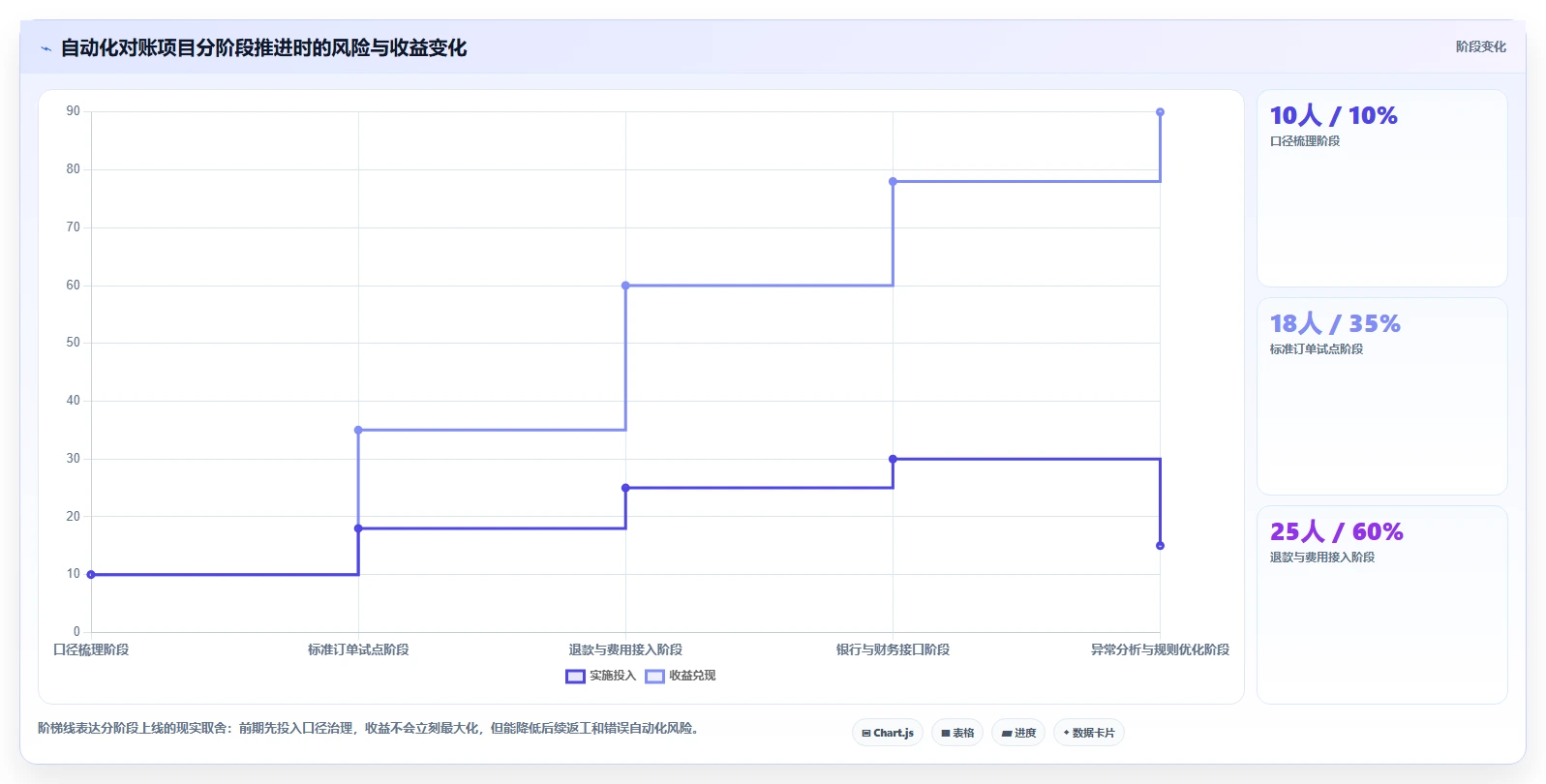The width and height of the screenshot is (1546, 784).
Task: Click the y-axis value 50
Action: [x=74, y=343]
